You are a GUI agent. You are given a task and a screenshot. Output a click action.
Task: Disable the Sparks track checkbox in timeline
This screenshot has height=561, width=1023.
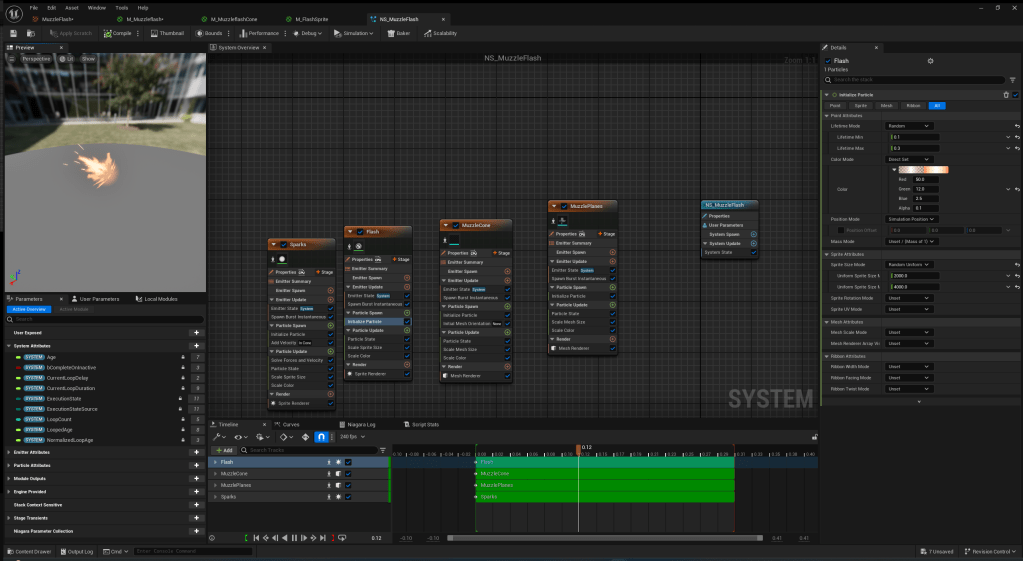348,496
